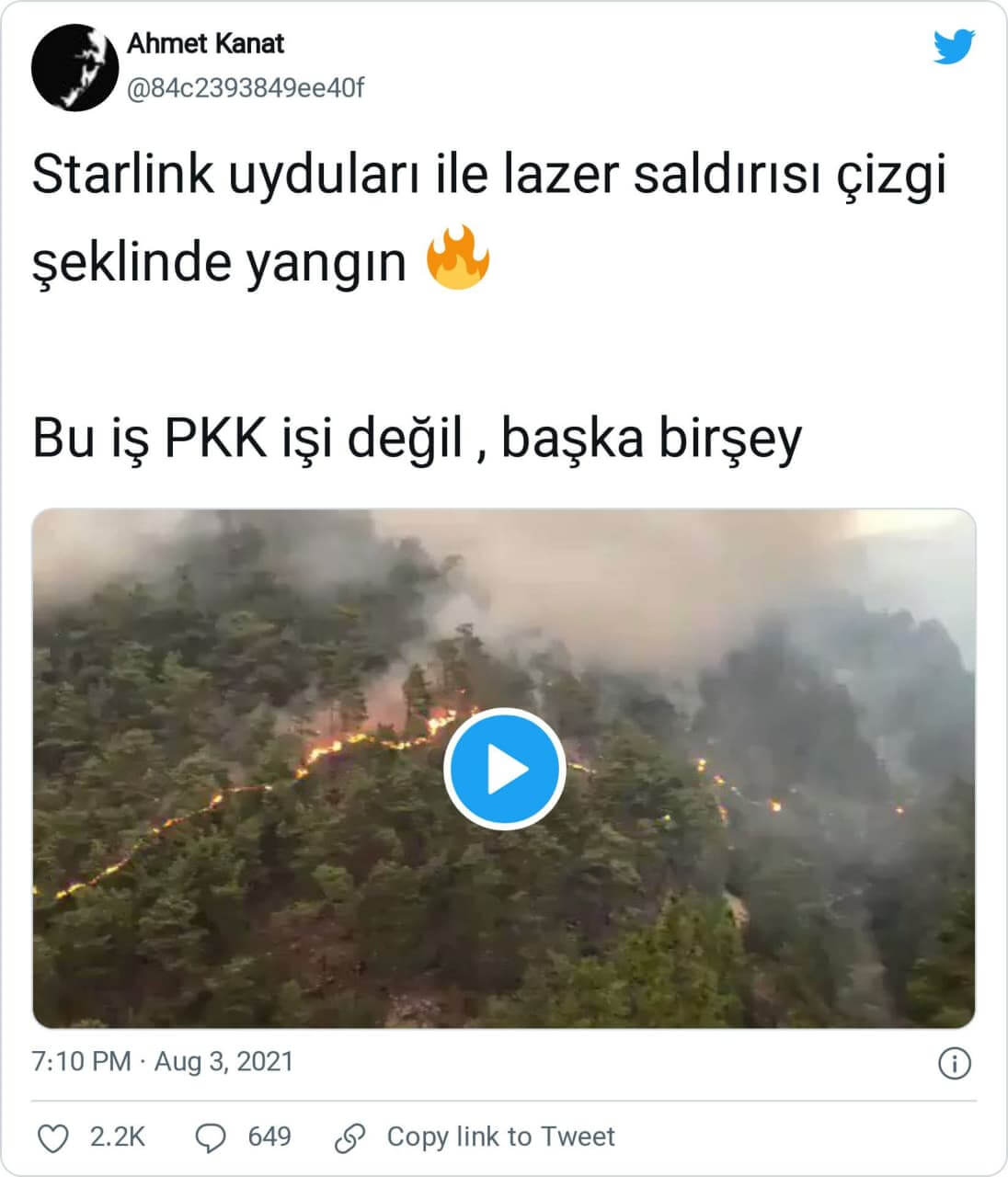Open Ahmet Kanat's profile picture

click(x=74, y=68)
